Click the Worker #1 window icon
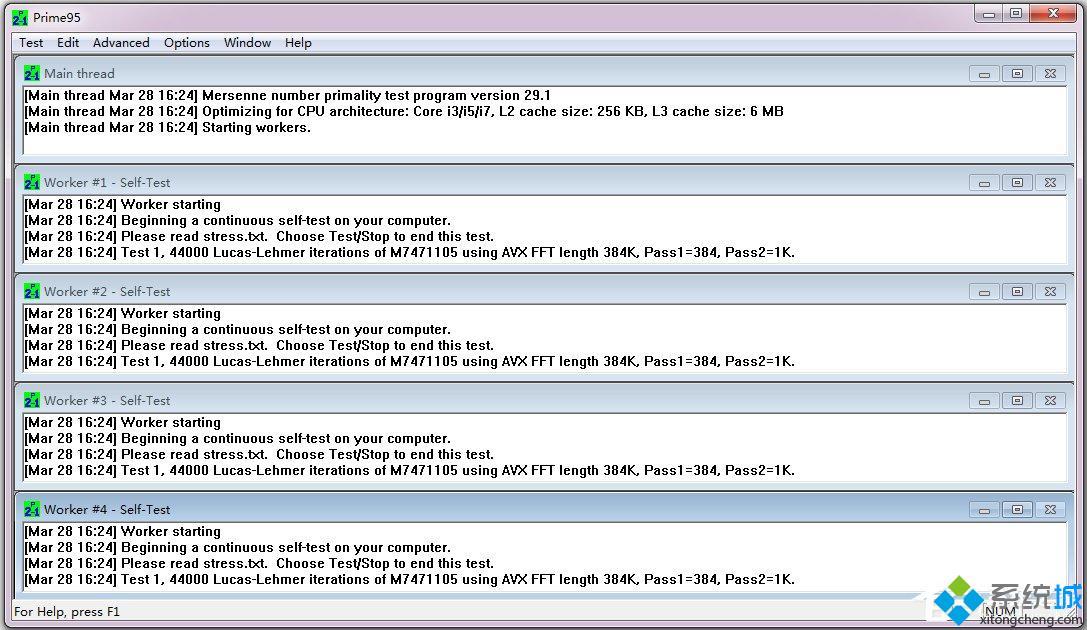Image resolution: width=1087 pixels, height=630 pixels. pyautogui.click(x=32, y=182)
